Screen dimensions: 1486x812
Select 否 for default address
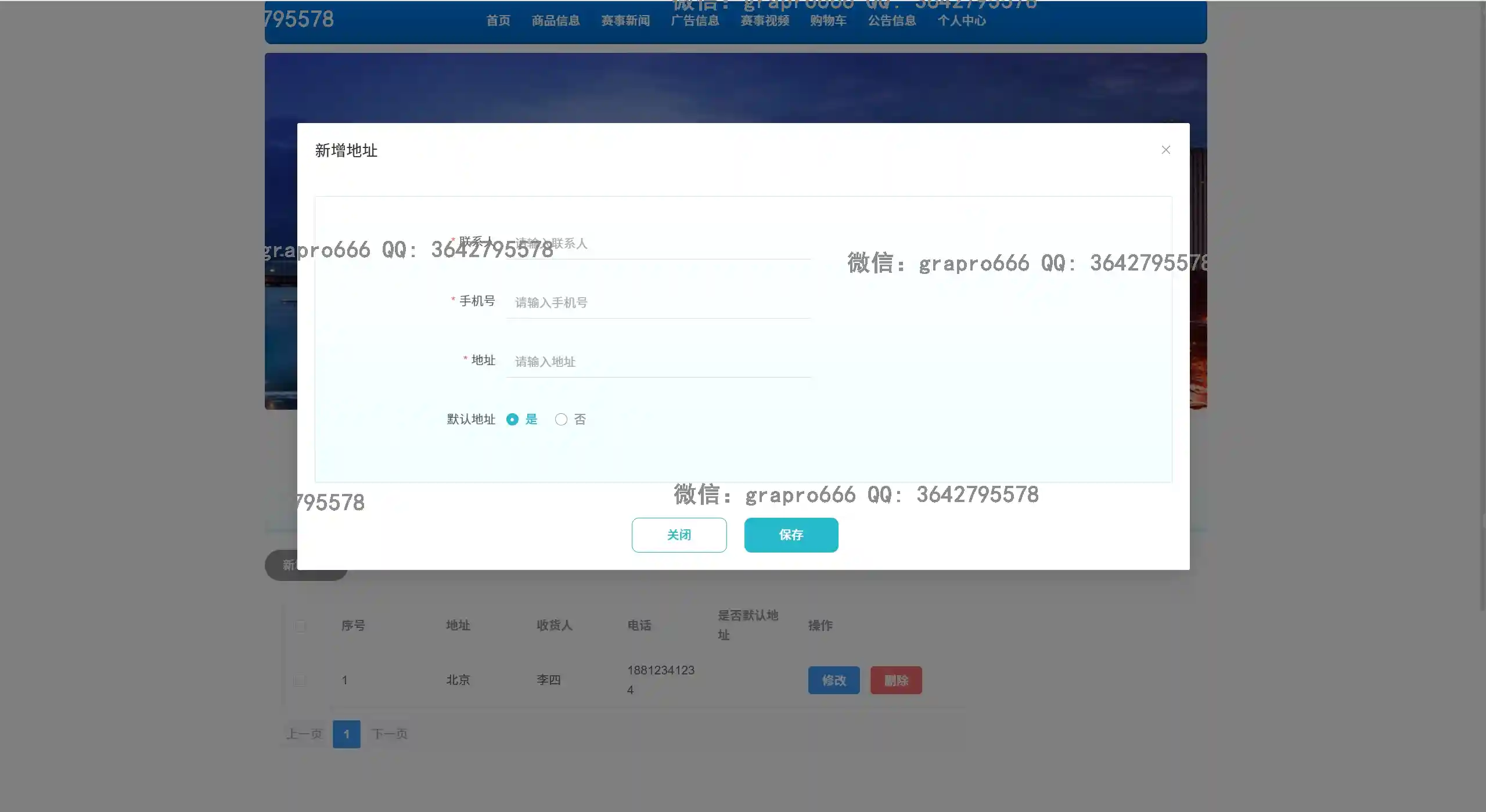pyautogui.click(x=561, y=419)
